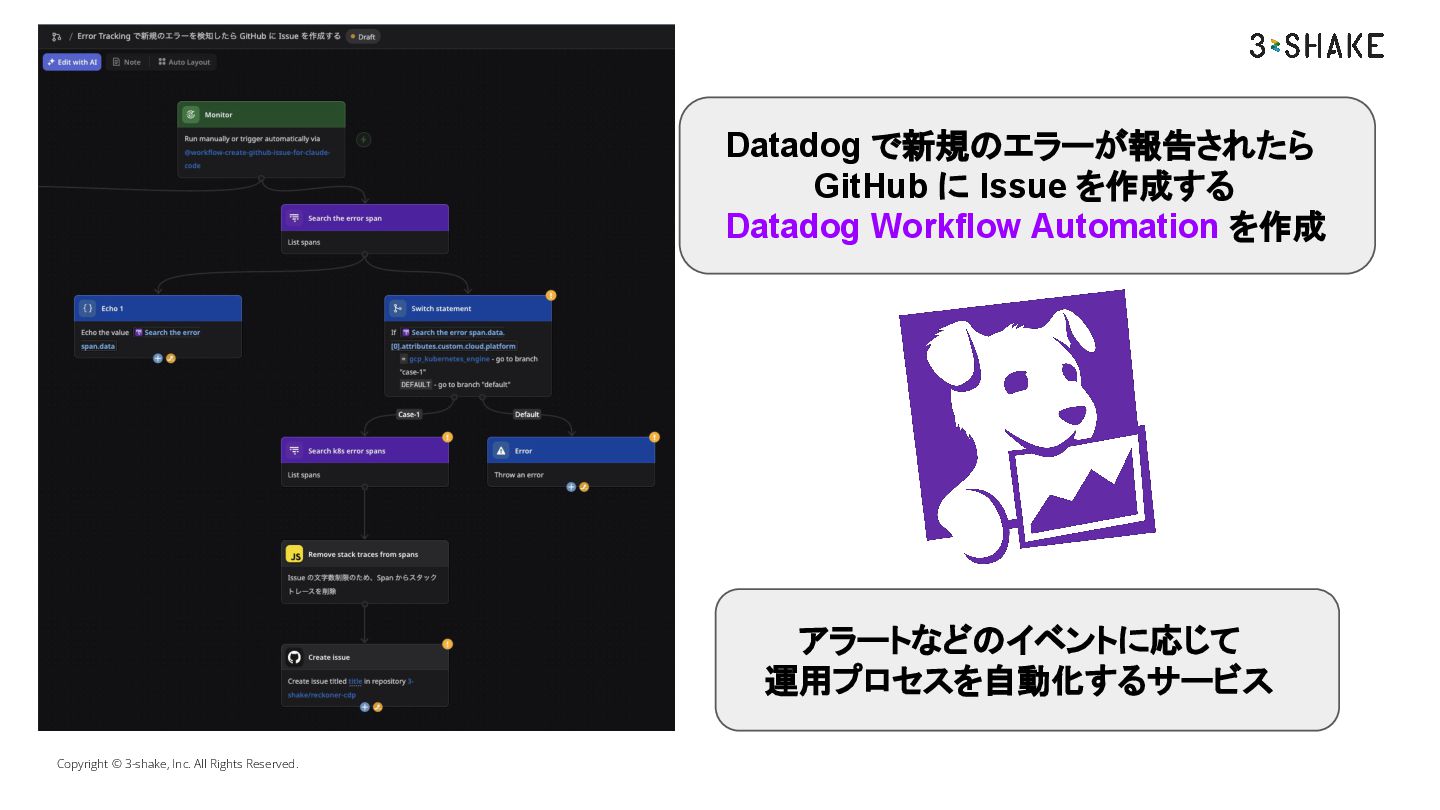This screenshot has width=1440, height=810.
Task: Click the orange icon under the Error node
Action: [584, 487]
